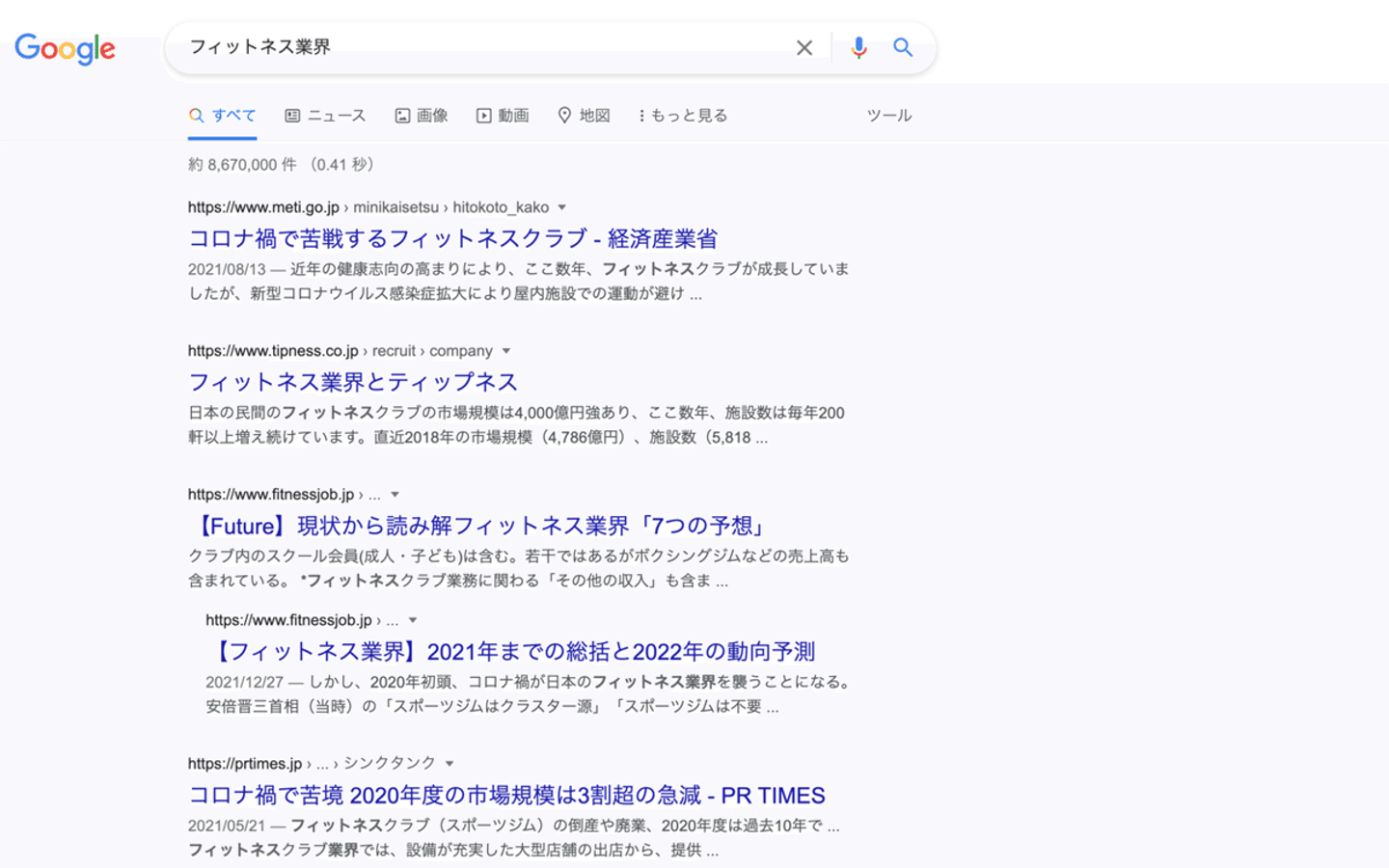Viewport: 1389px width, 868px height.
Task: Click the Google logo
Action: pos(65,48)
